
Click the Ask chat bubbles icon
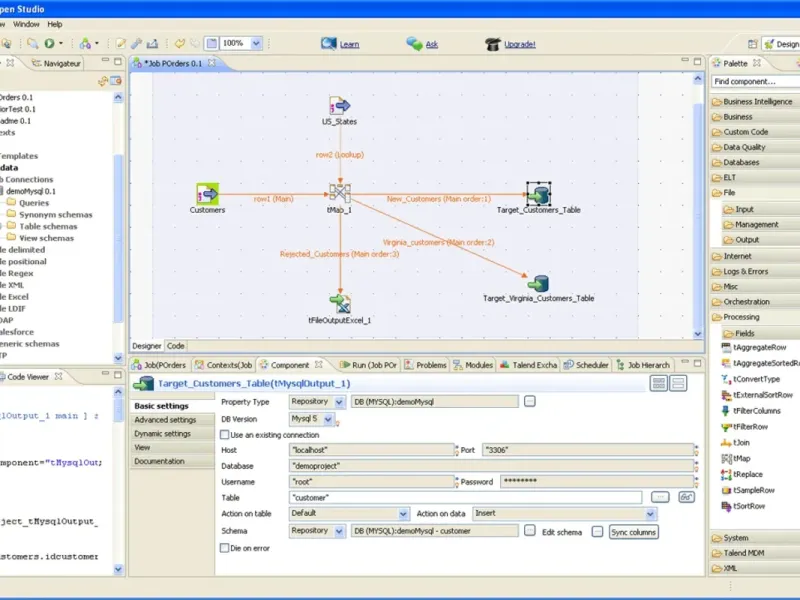click(414, 44)
